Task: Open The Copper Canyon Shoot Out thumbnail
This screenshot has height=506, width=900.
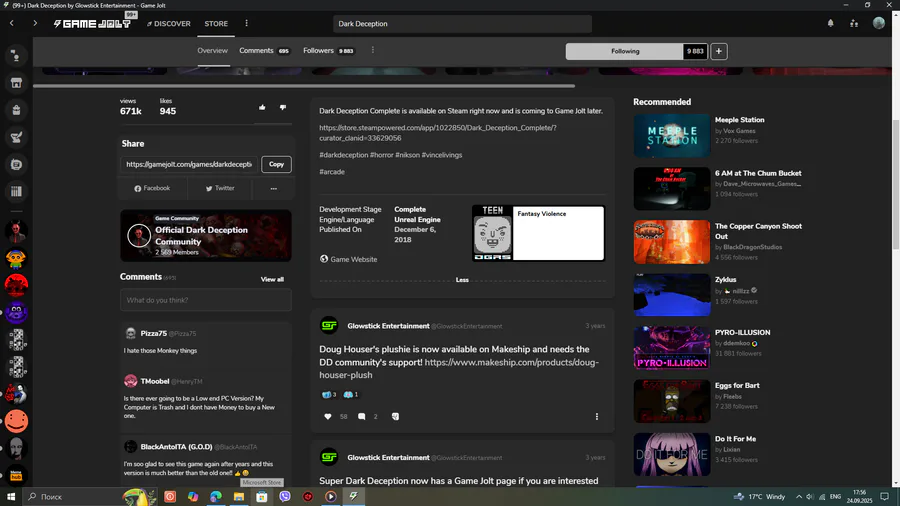Action: pyautogui.click(x=672, y=242)
